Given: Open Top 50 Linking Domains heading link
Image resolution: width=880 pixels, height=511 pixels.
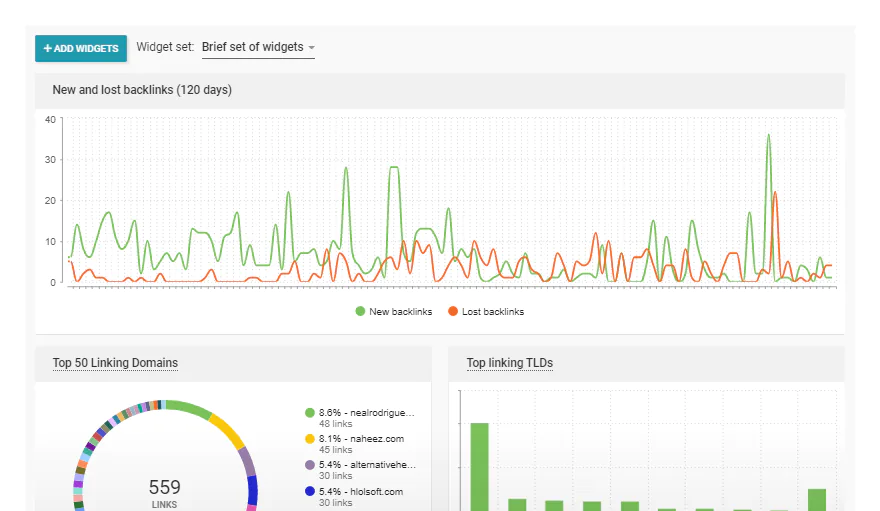Looking at the screenshot, I should (x=115, y=363).
